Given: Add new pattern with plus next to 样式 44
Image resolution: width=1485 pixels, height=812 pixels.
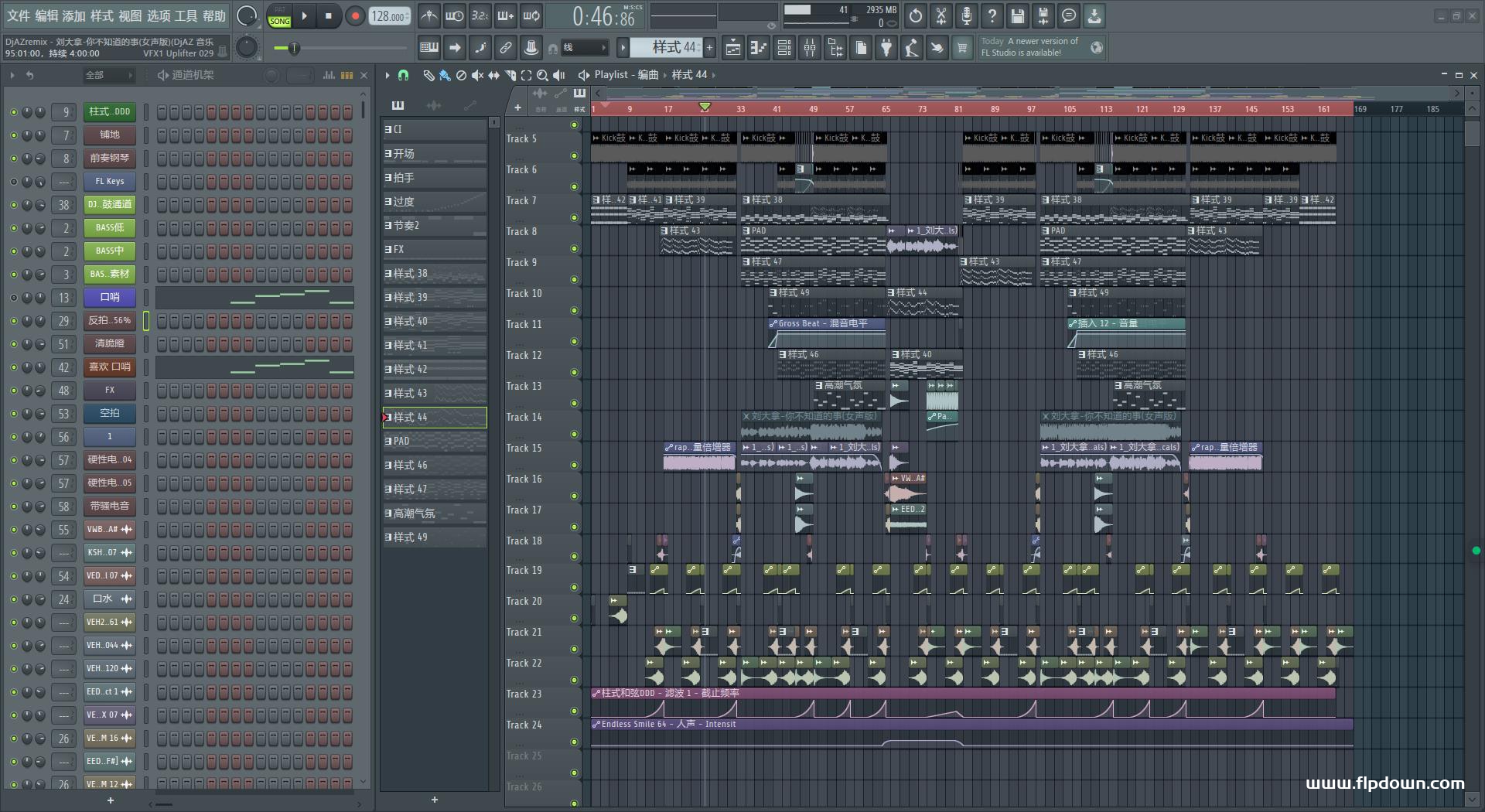Looking at the screenshot, I should [x=709, y=48].
